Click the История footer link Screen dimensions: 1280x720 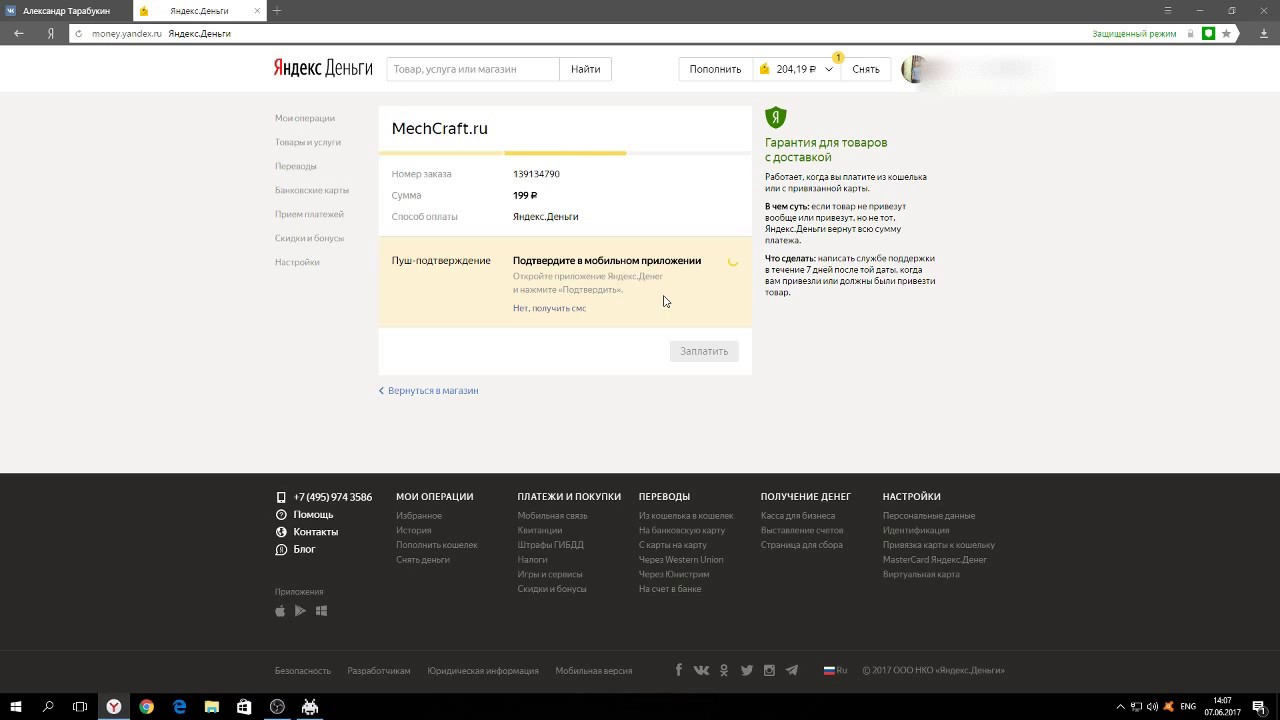coord(414,530)
